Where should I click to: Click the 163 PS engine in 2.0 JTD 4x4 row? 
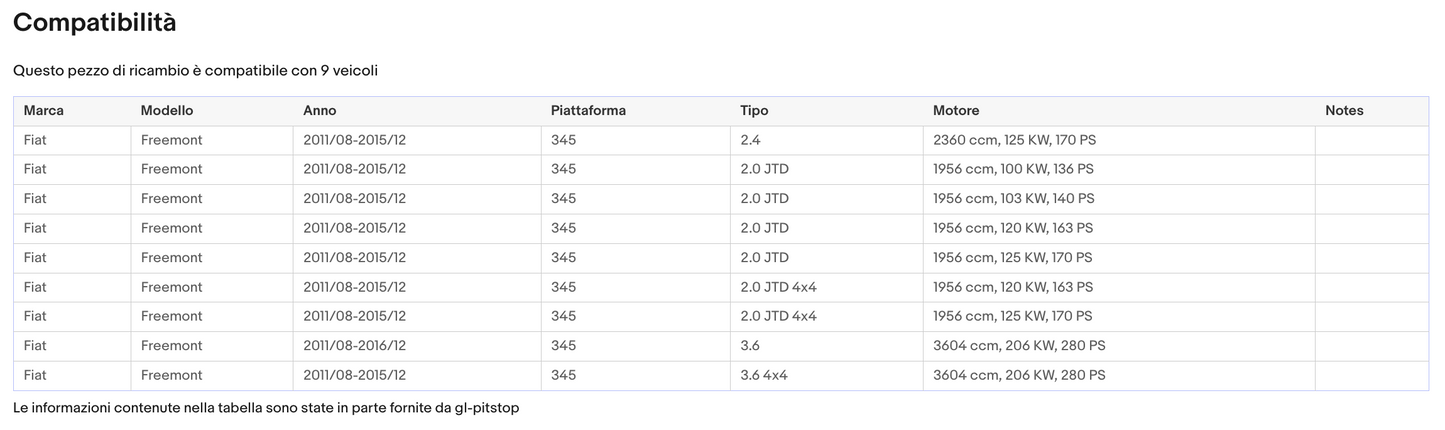1013,287
